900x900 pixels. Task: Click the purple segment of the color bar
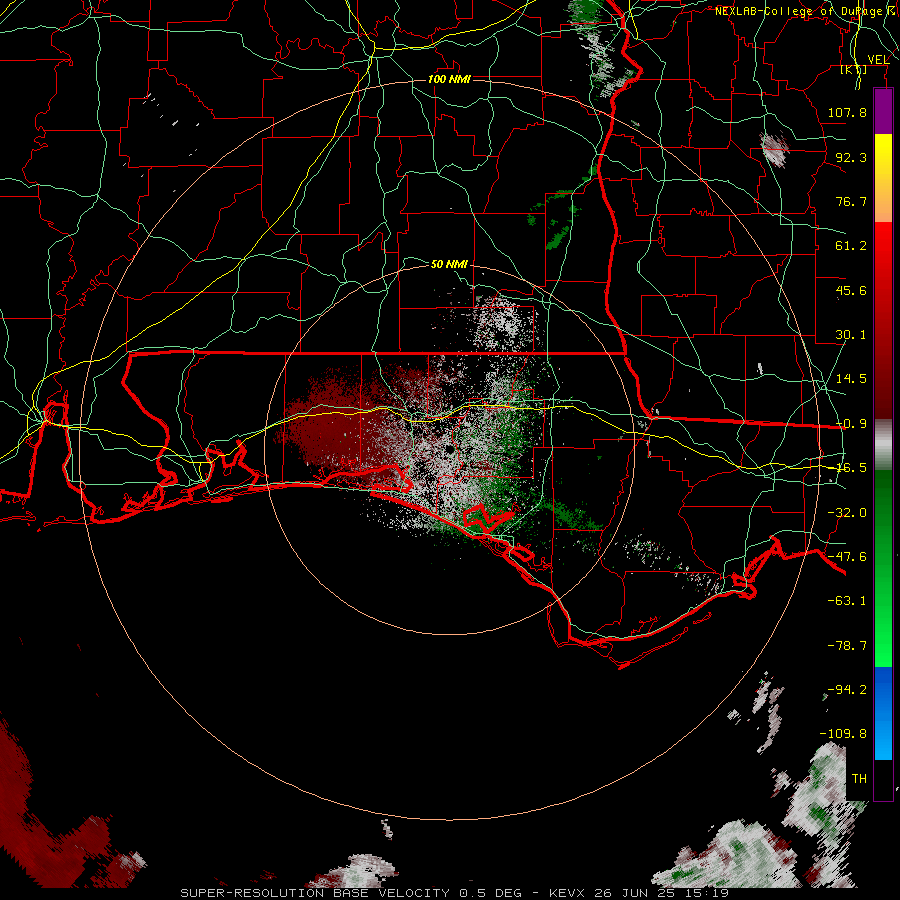(883, 111)
